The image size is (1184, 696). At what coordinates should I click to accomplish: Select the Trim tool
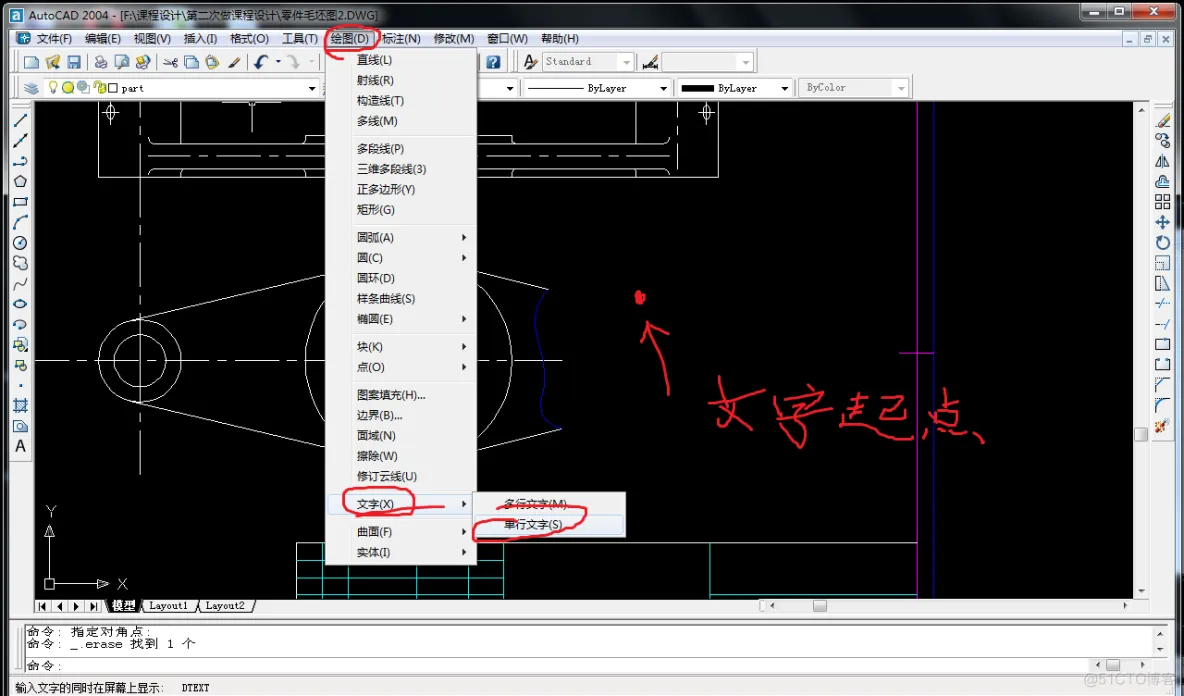click(1163, 303)
